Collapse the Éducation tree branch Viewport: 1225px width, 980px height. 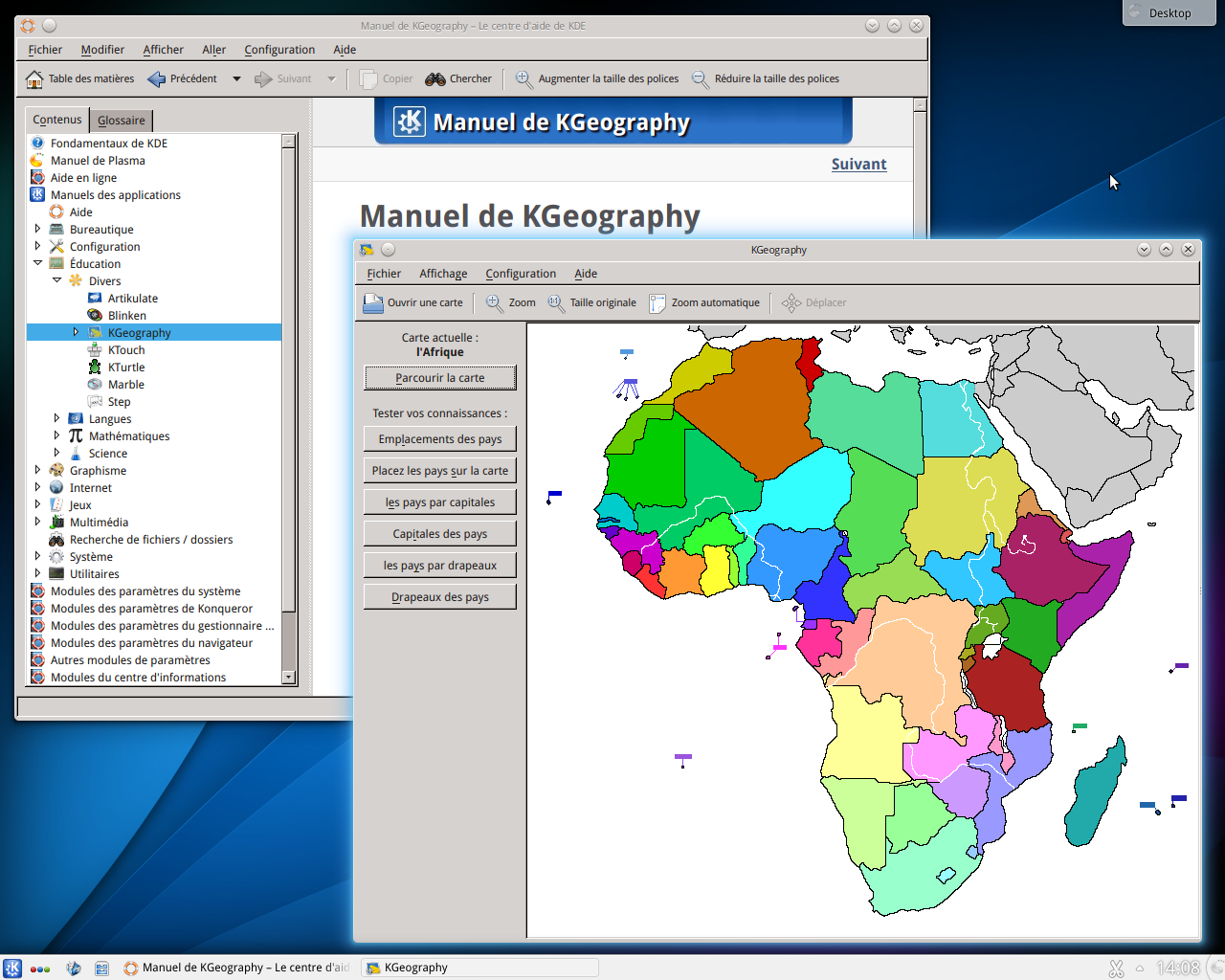[37, 263]
